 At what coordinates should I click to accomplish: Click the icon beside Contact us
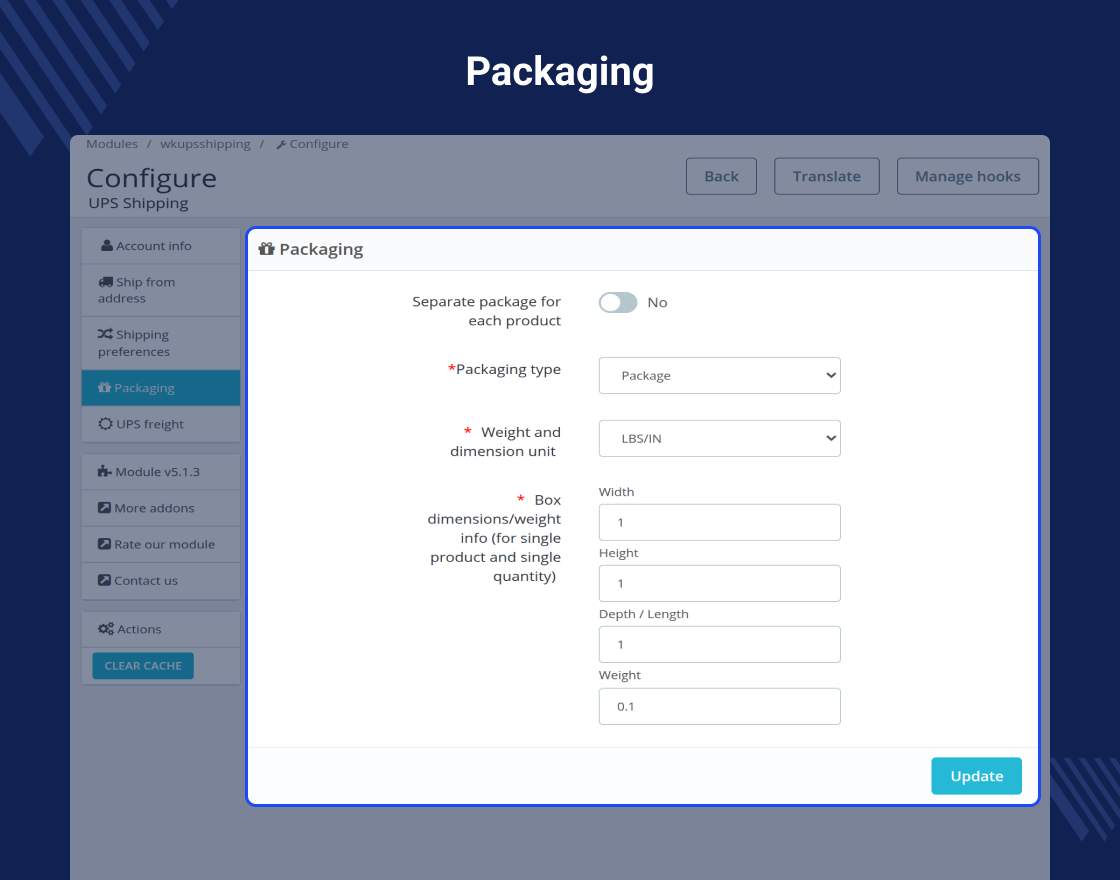104,580
